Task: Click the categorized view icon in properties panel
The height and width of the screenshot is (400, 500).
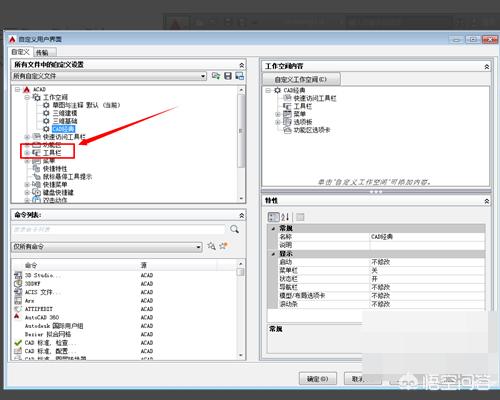Action: coord(273,217)
